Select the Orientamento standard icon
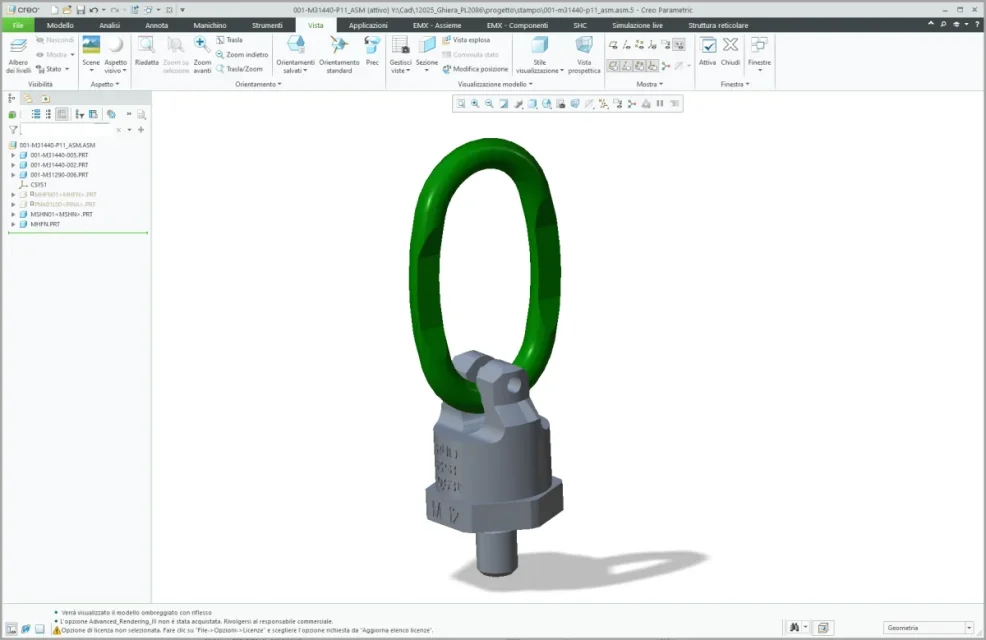 point(339,50)
